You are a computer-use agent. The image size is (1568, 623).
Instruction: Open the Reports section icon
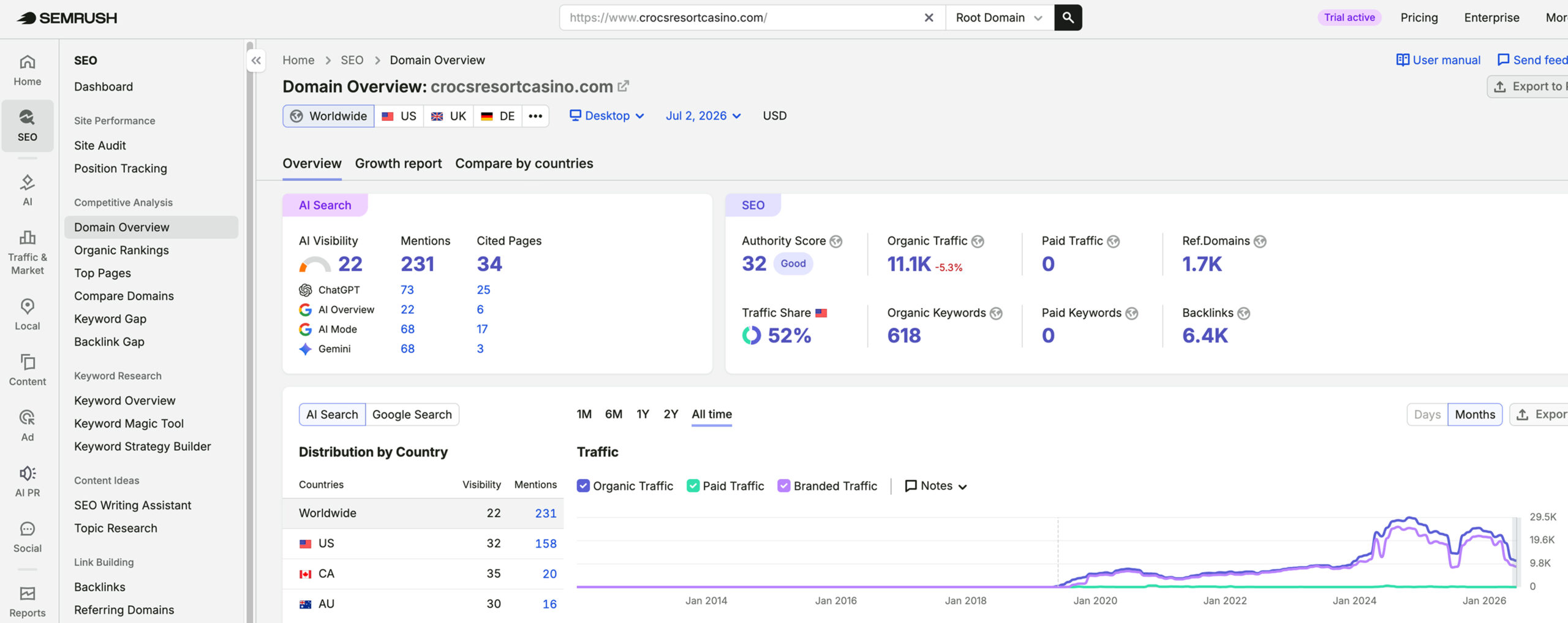[28, 602]
